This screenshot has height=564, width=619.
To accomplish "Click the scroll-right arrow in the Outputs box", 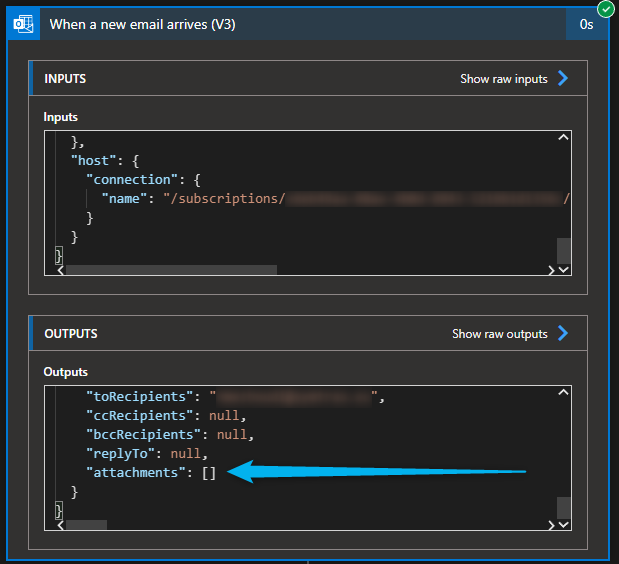I will (551, 525).
